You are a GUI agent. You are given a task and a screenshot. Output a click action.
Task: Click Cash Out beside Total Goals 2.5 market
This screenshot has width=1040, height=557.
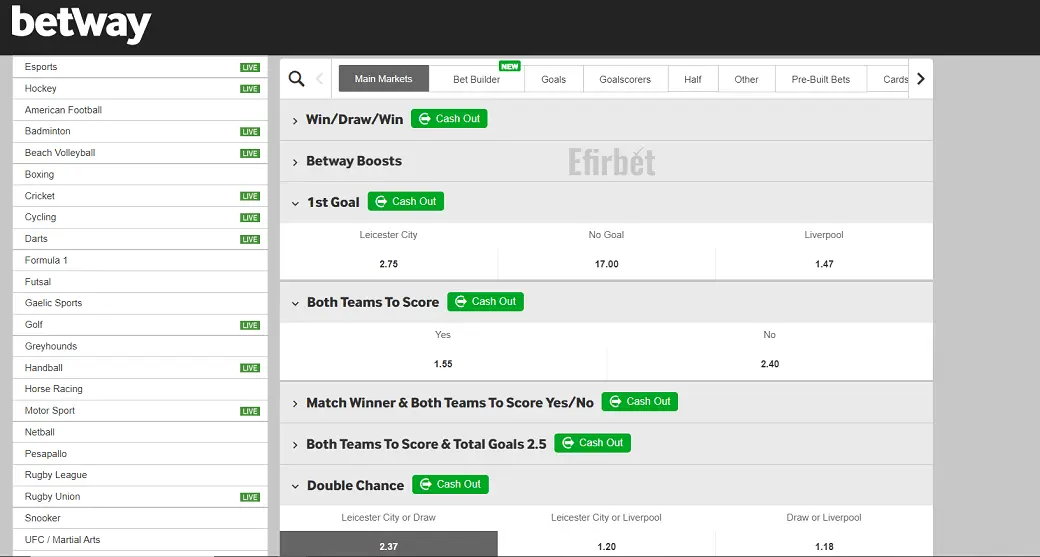[x=593, y=443]
